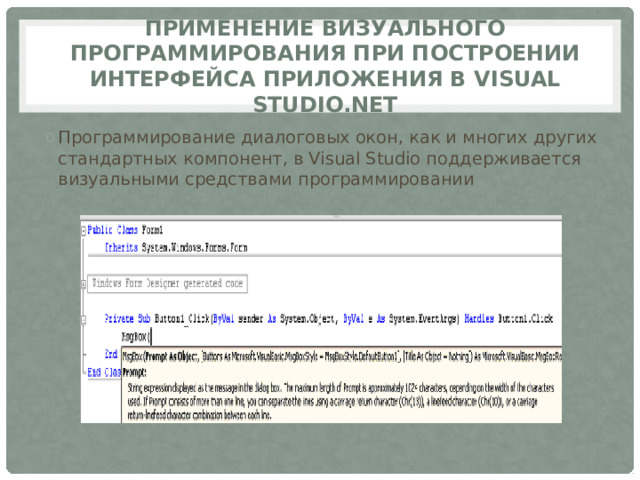Click the slide title 'ПРИМЕНЕНИЕ ВИЗУАЛЬНОГО'
Screen dimensions: 640x480
coord(325,29)
